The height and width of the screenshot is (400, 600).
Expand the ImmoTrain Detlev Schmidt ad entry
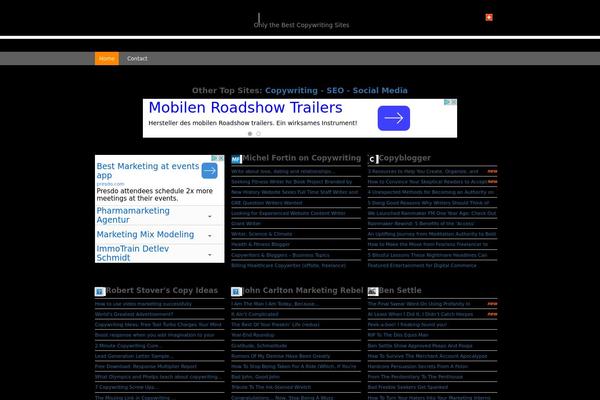click(x=210, y=255)
